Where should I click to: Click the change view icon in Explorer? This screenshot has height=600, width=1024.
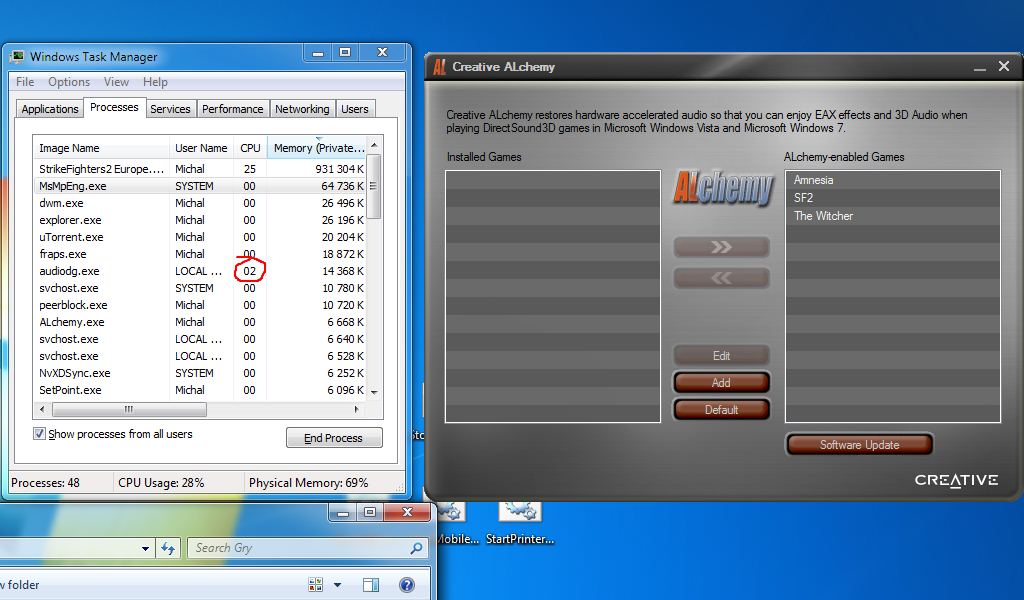coord(315,585)
